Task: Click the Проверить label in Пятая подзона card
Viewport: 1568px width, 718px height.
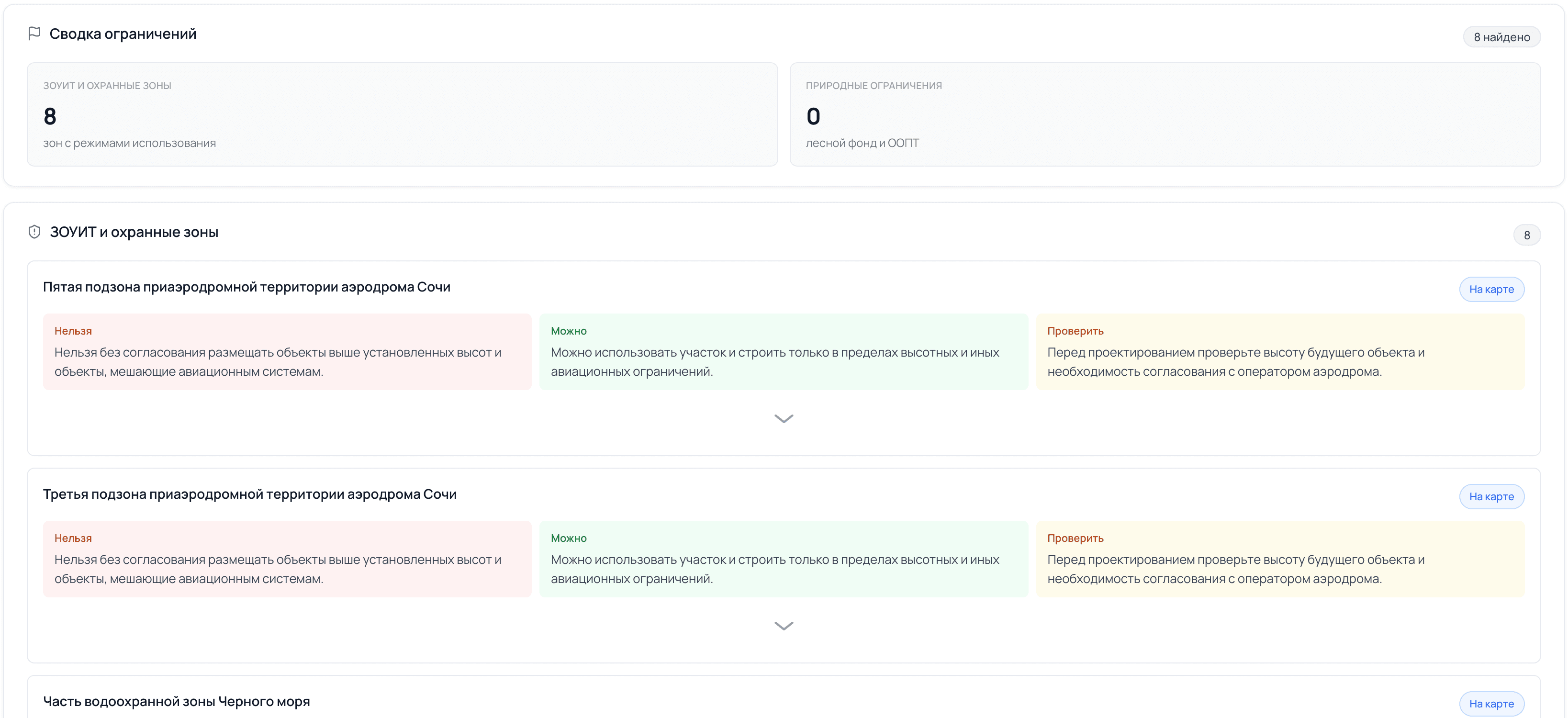Action: click(1075, 331)
